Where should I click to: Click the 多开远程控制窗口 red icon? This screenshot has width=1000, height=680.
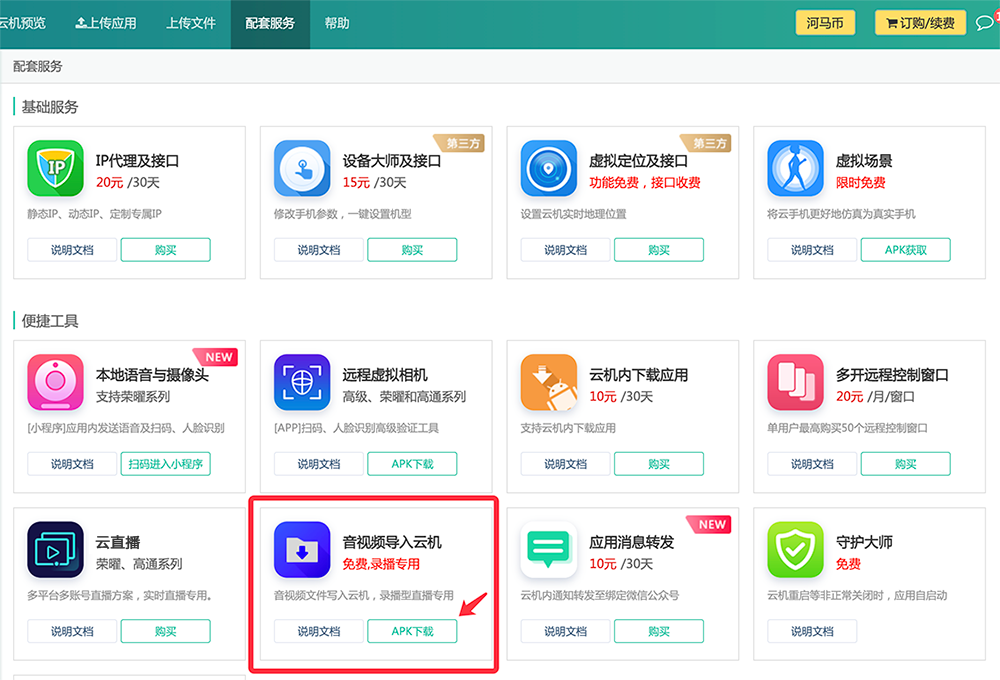coord(795,382)
